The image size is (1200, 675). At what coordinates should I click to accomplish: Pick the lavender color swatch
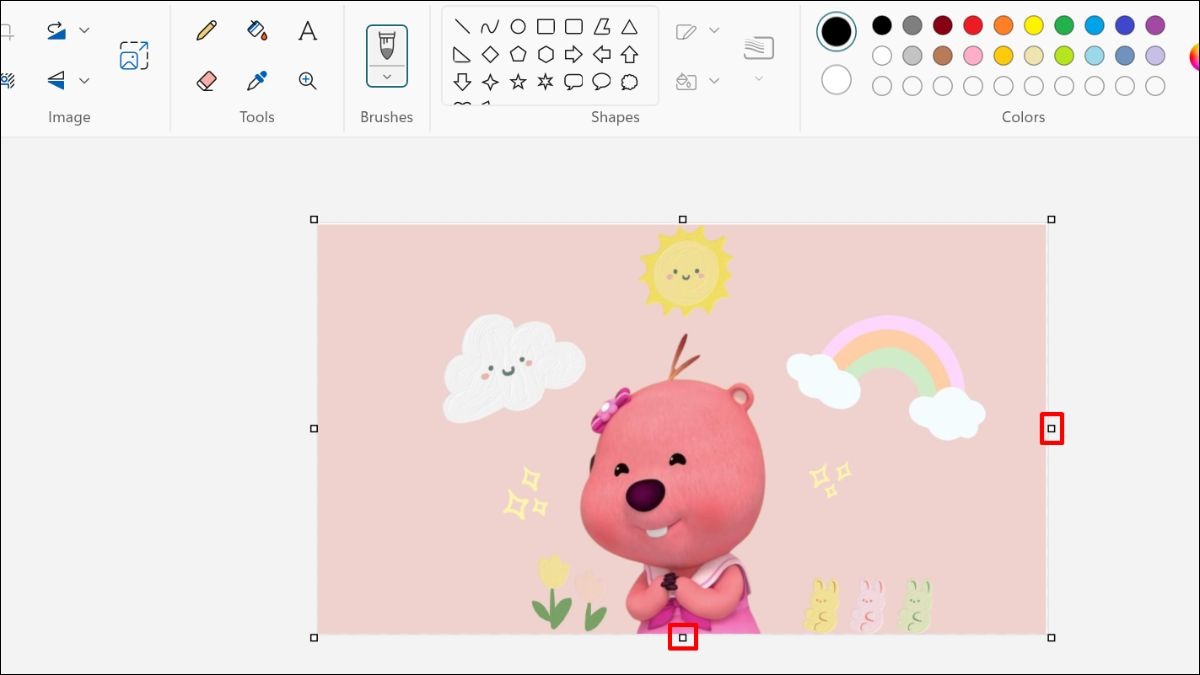click(x=1155, y=56)
